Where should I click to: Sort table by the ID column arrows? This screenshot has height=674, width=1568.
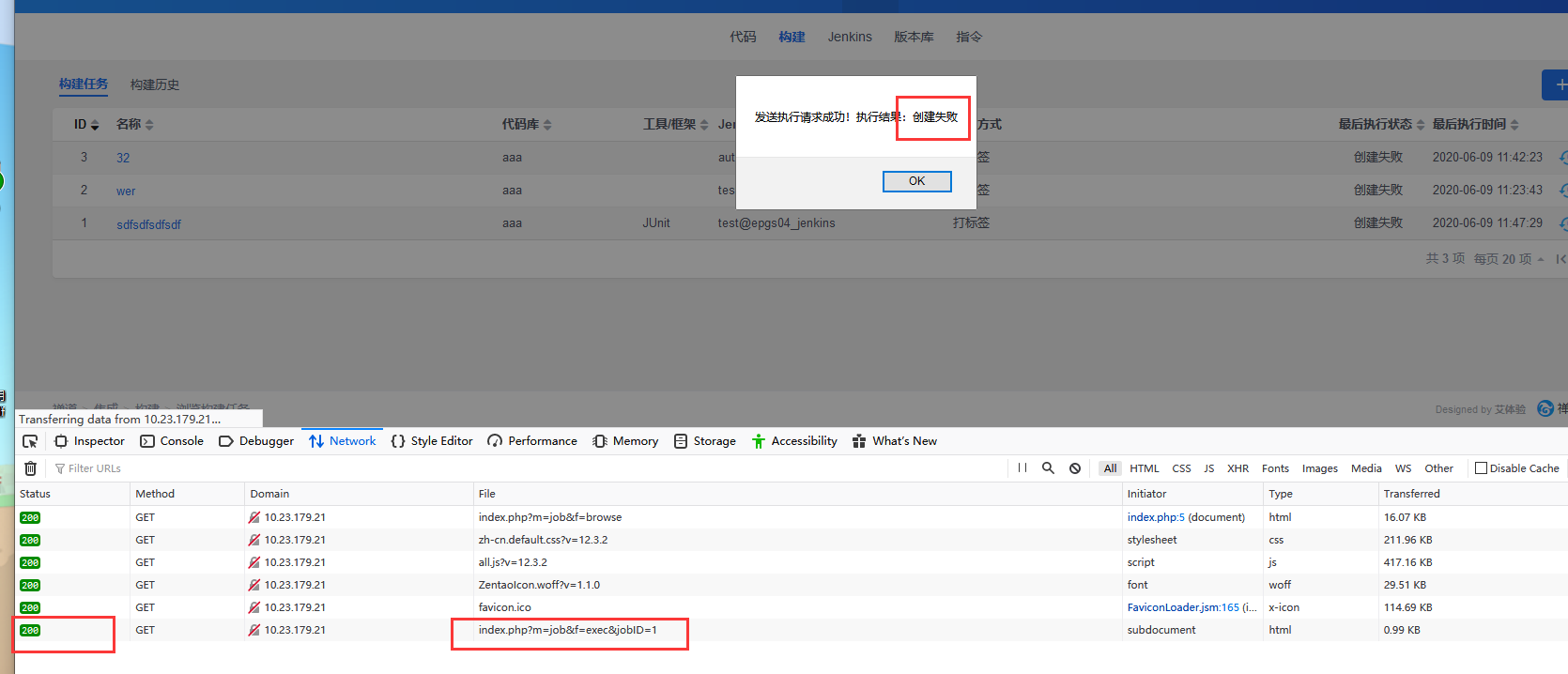click(95, 125)
